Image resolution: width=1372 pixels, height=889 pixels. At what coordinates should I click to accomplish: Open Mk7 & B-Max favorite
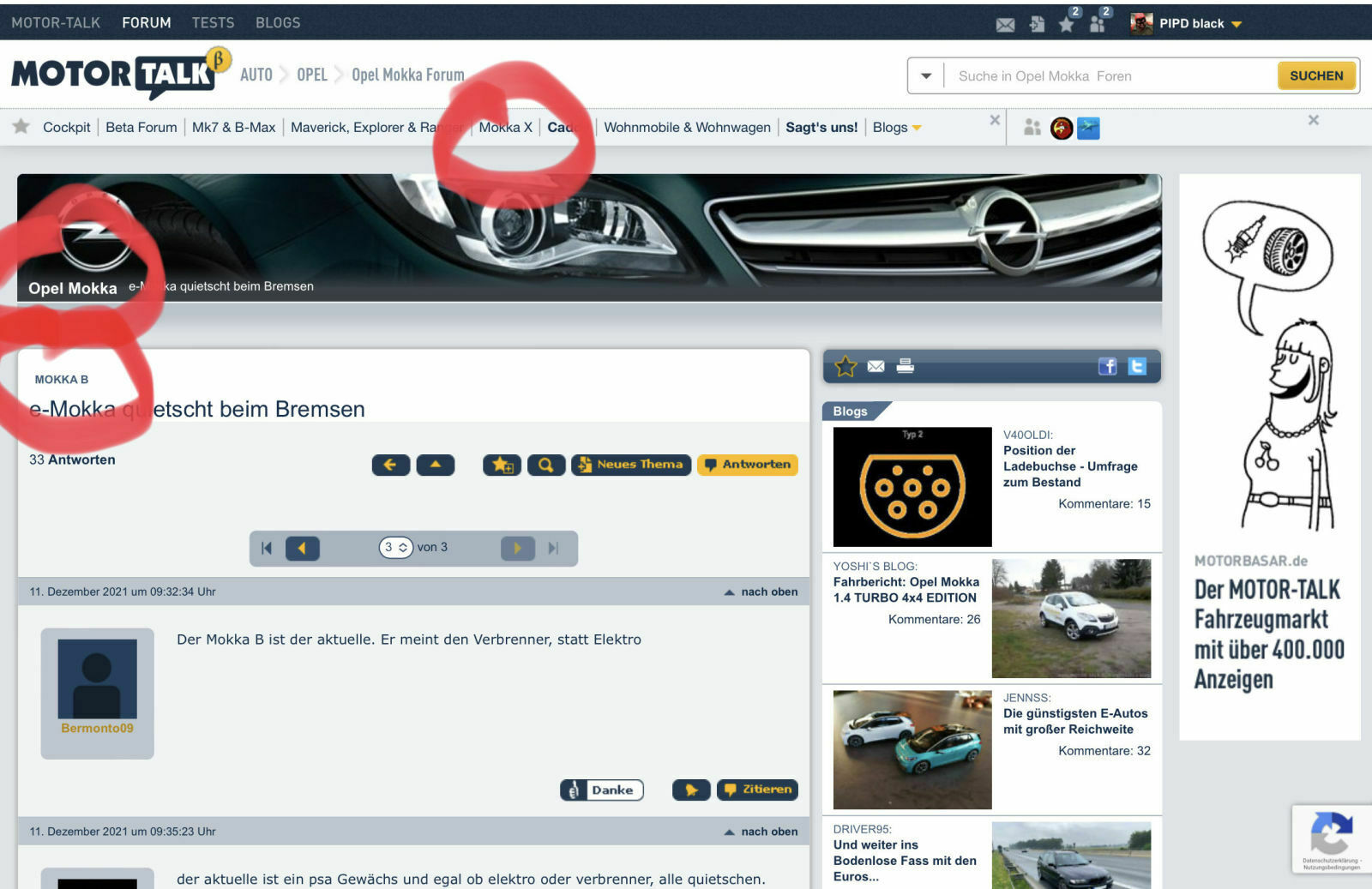[234, 128]
